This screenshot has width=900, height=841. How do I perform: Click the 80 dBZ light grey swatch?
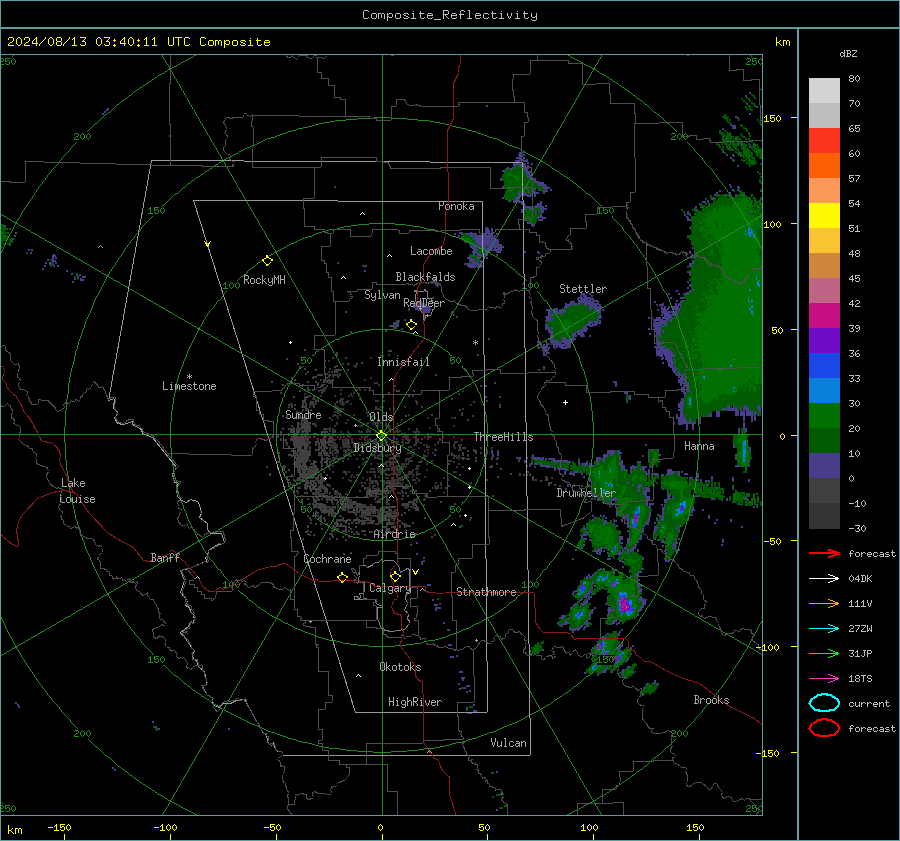click(x=824, y=90)
